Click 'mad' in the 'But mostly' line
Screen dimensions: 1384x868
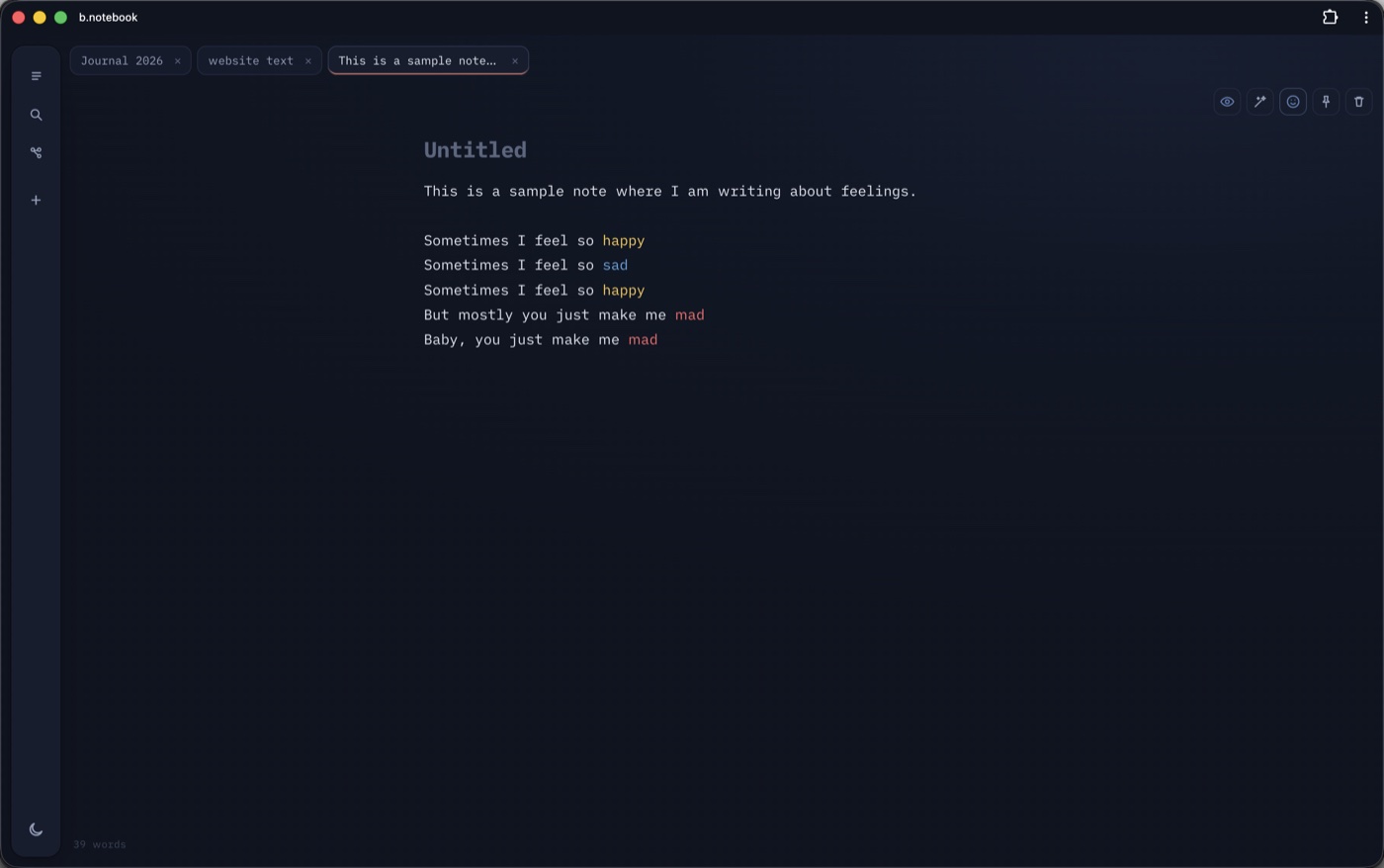(x=690, y=314)
